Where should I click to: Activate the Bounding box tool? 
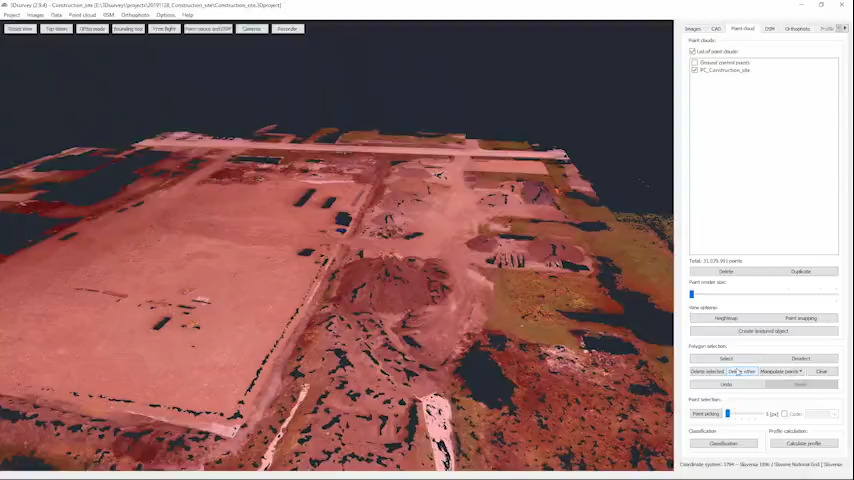click(x=128, y=29)
